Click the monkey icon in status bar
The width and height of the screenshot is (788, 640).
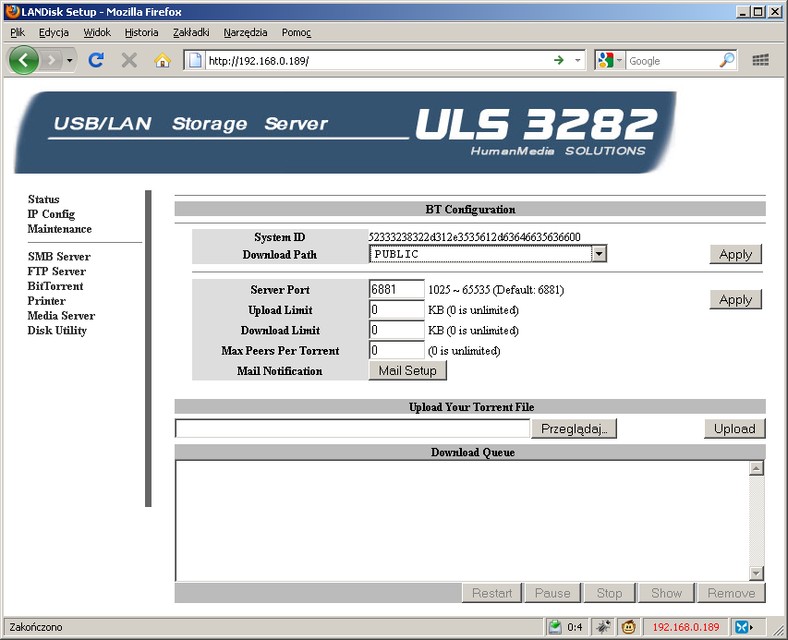point(629,627)
